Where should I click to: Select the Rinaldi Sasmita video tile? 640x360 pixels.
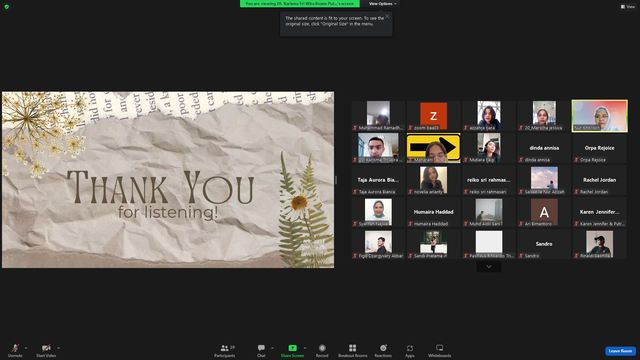[599, 244]
